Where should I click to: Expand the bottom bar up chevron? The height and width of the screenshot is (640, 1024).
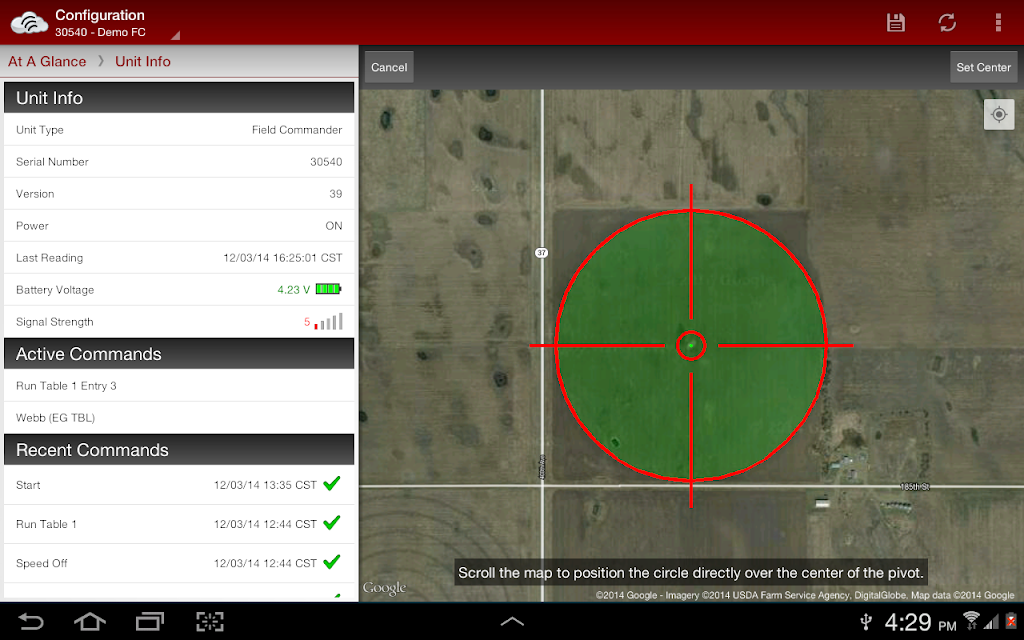(x=512, y=621)
